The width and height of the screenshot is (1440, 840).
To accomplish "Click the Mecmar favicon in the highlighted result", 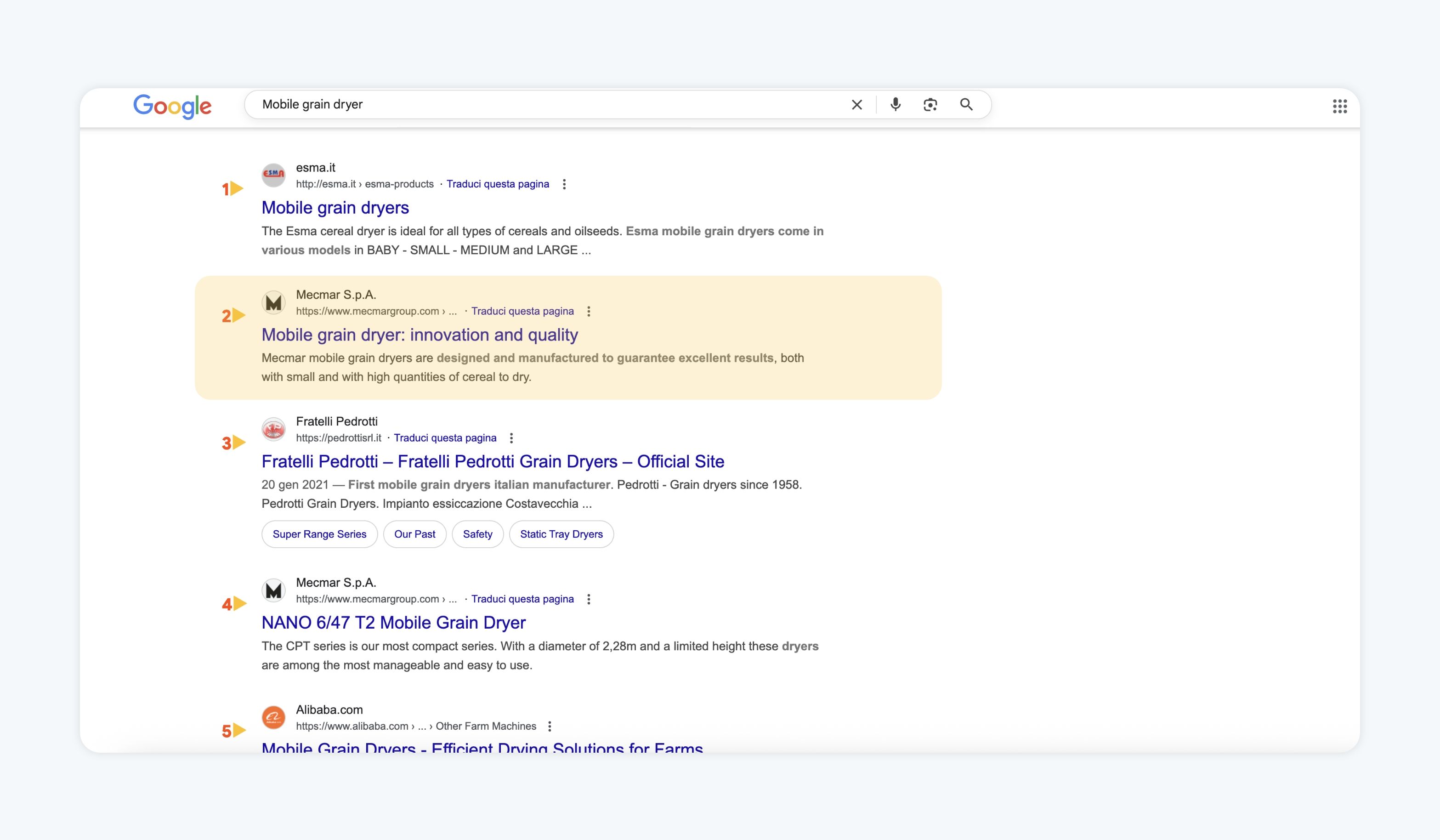I will [274, 302].
